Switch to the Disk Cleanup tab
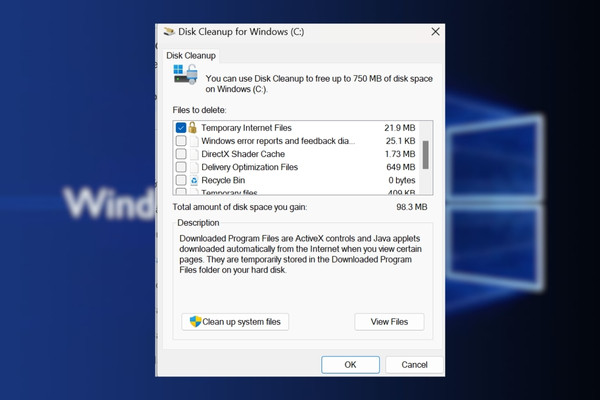 [x=191, y=56]
